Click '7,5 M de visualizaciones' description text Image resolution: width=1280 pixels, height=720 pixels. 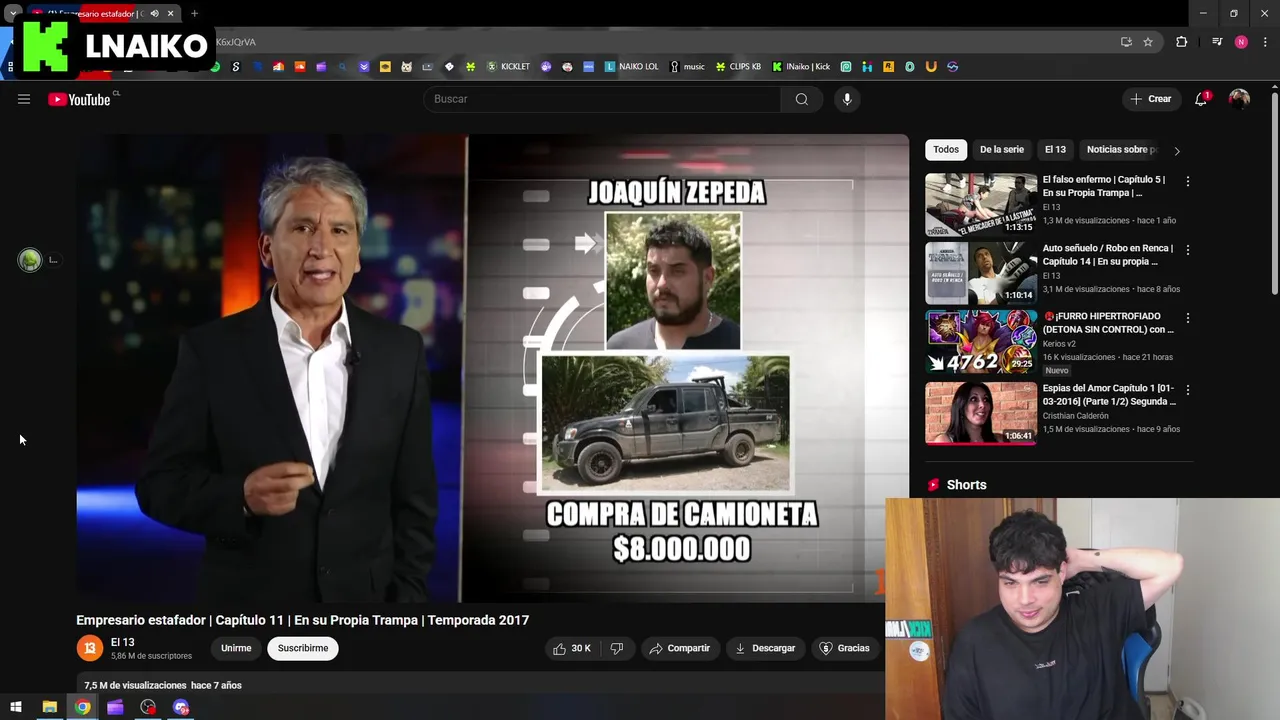(135, 685)
